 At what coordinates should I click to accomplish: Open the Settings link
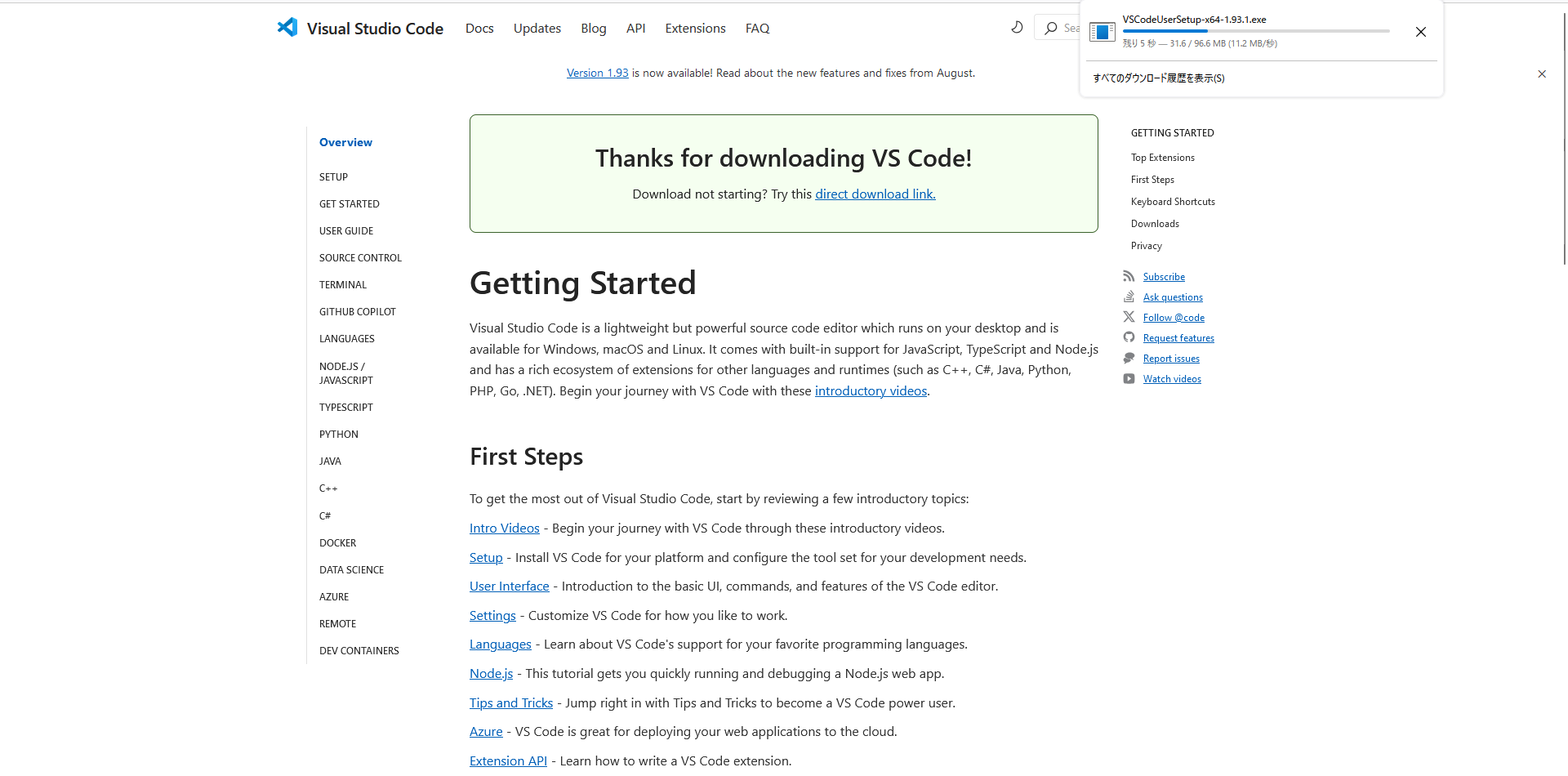(492, 615)
